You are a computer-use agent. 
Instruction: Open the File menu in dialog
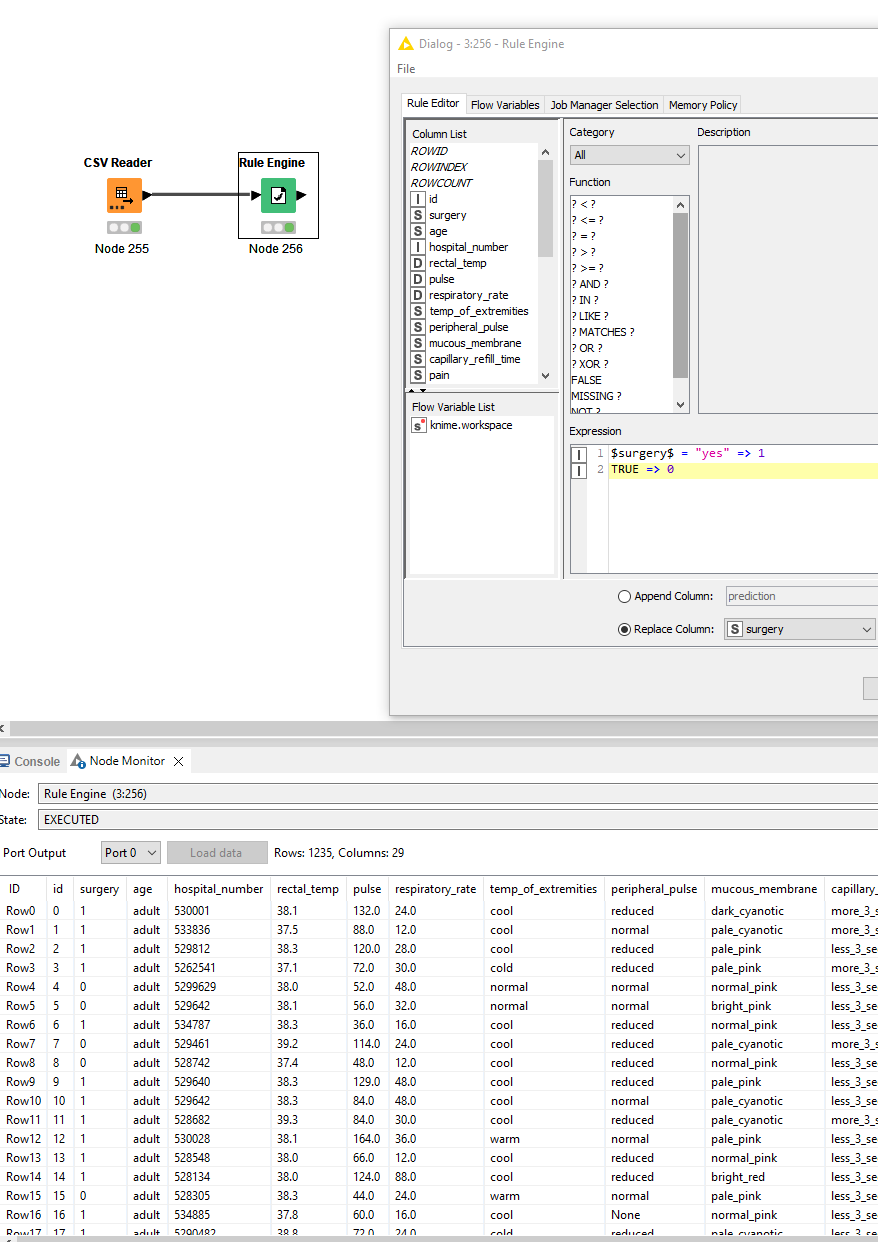[x=406, y=69]
